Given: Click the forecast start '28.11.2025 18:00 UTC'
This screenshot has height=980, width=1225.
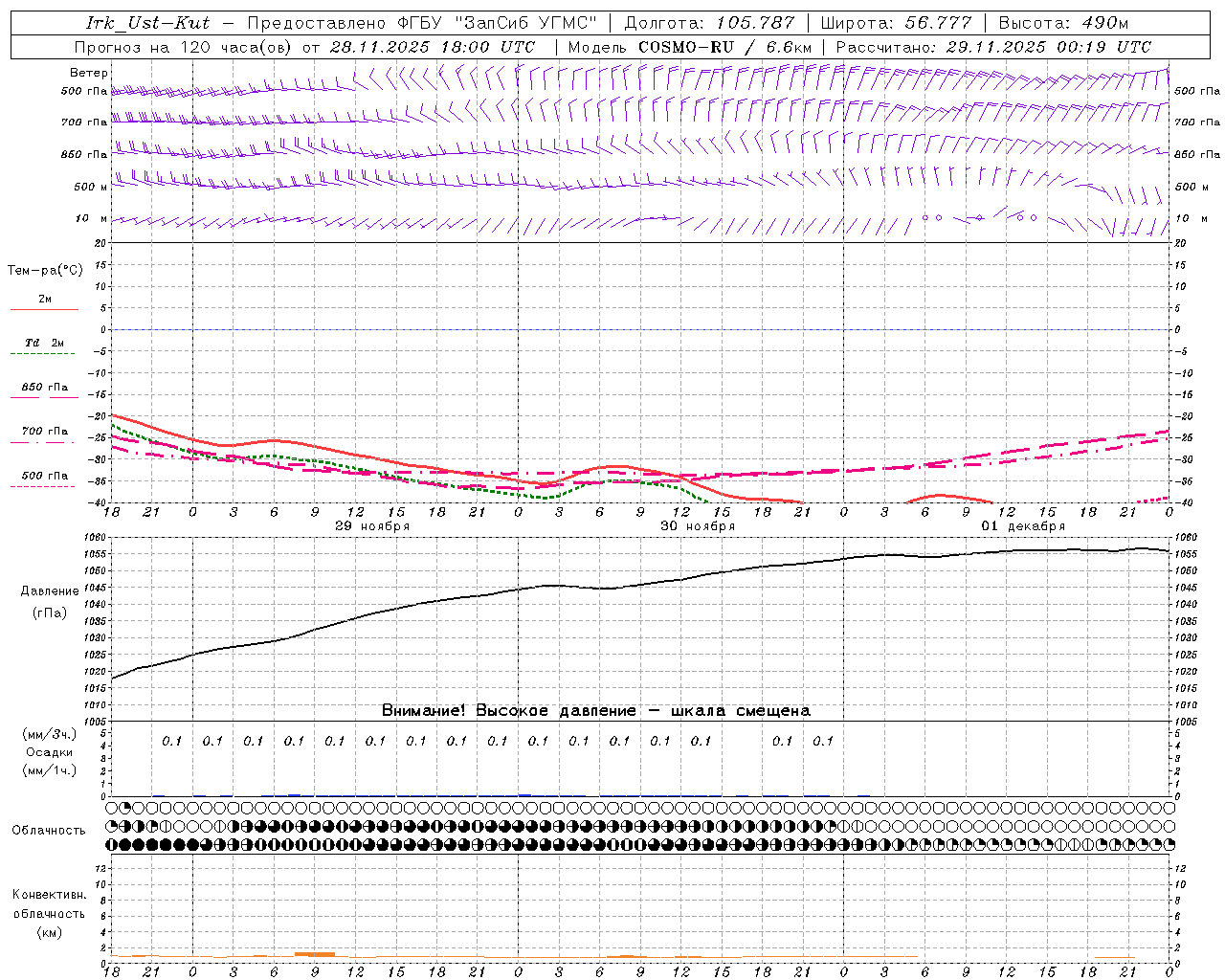Looking at the screenshot, I should point(433,47).
